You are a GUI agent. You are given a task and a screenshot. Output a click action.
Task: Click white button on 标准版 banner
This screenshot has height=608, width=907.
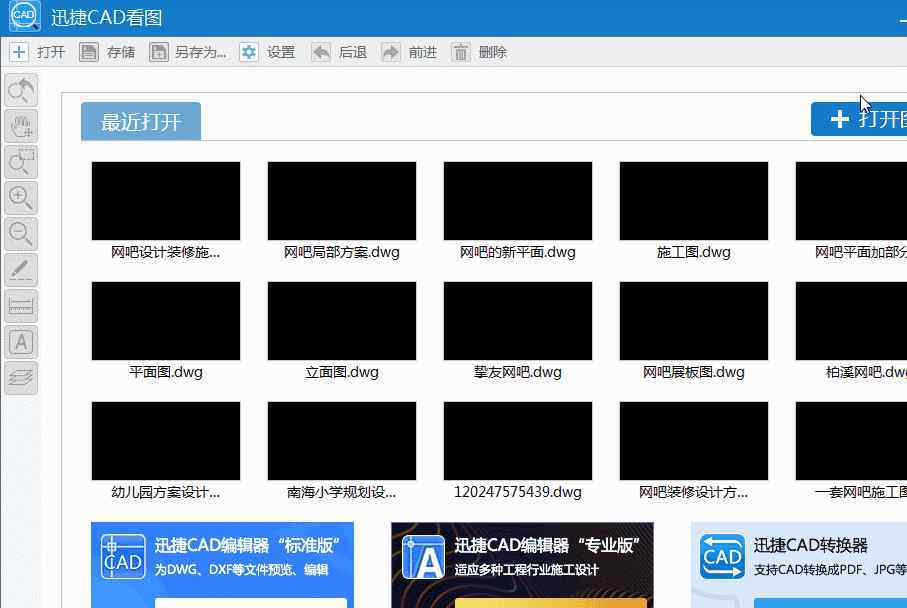point(250,603)
